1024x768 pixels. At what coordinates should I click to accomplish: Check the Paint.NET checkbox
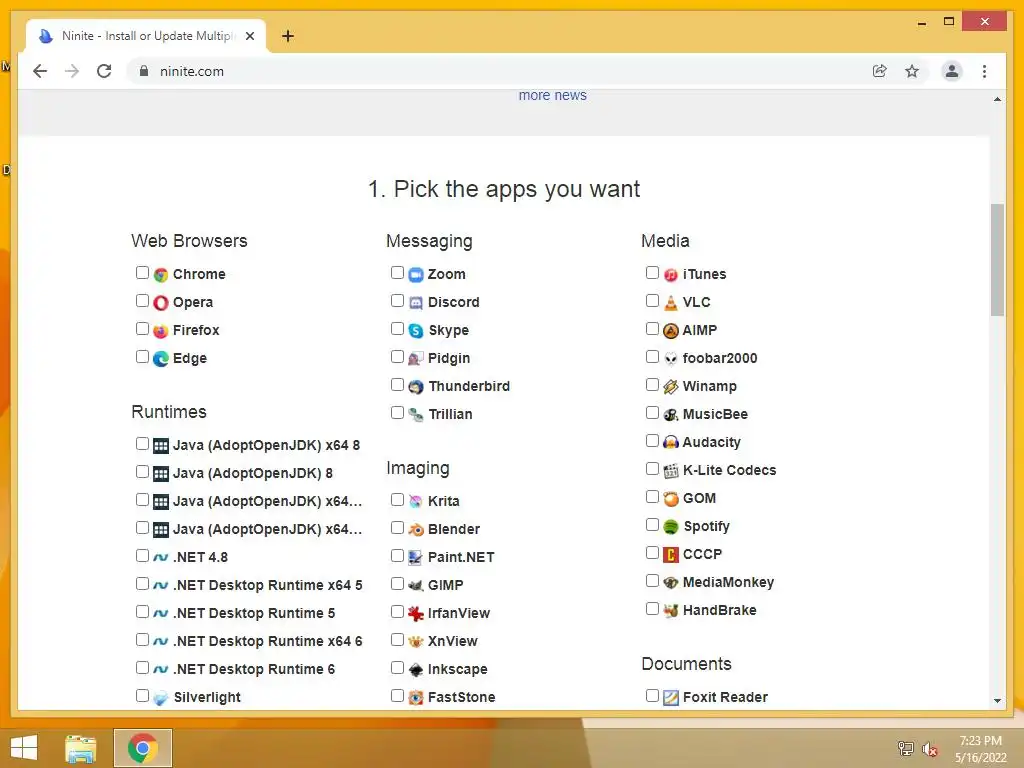pos(397,556)
